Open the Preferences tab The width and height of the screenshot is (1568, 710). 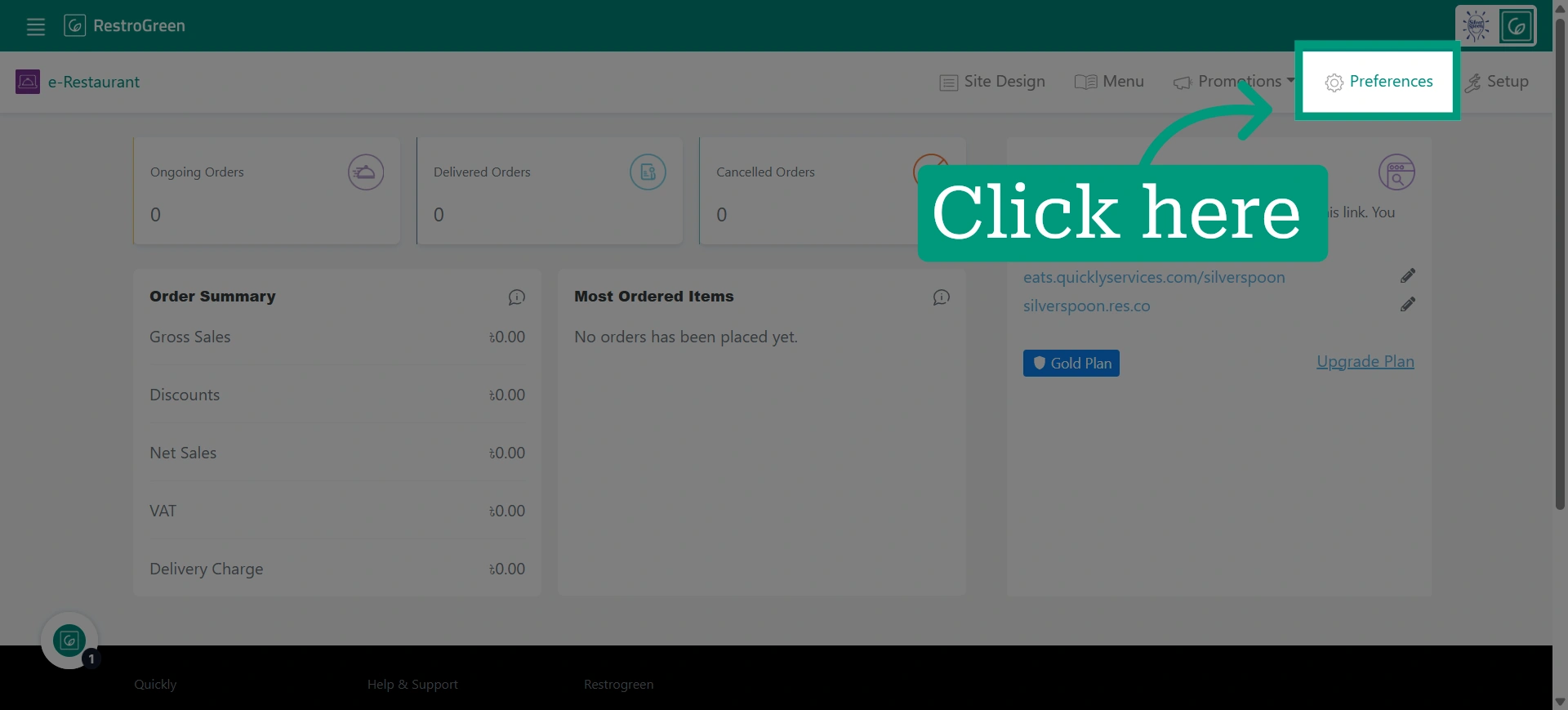click(1379, 82)
